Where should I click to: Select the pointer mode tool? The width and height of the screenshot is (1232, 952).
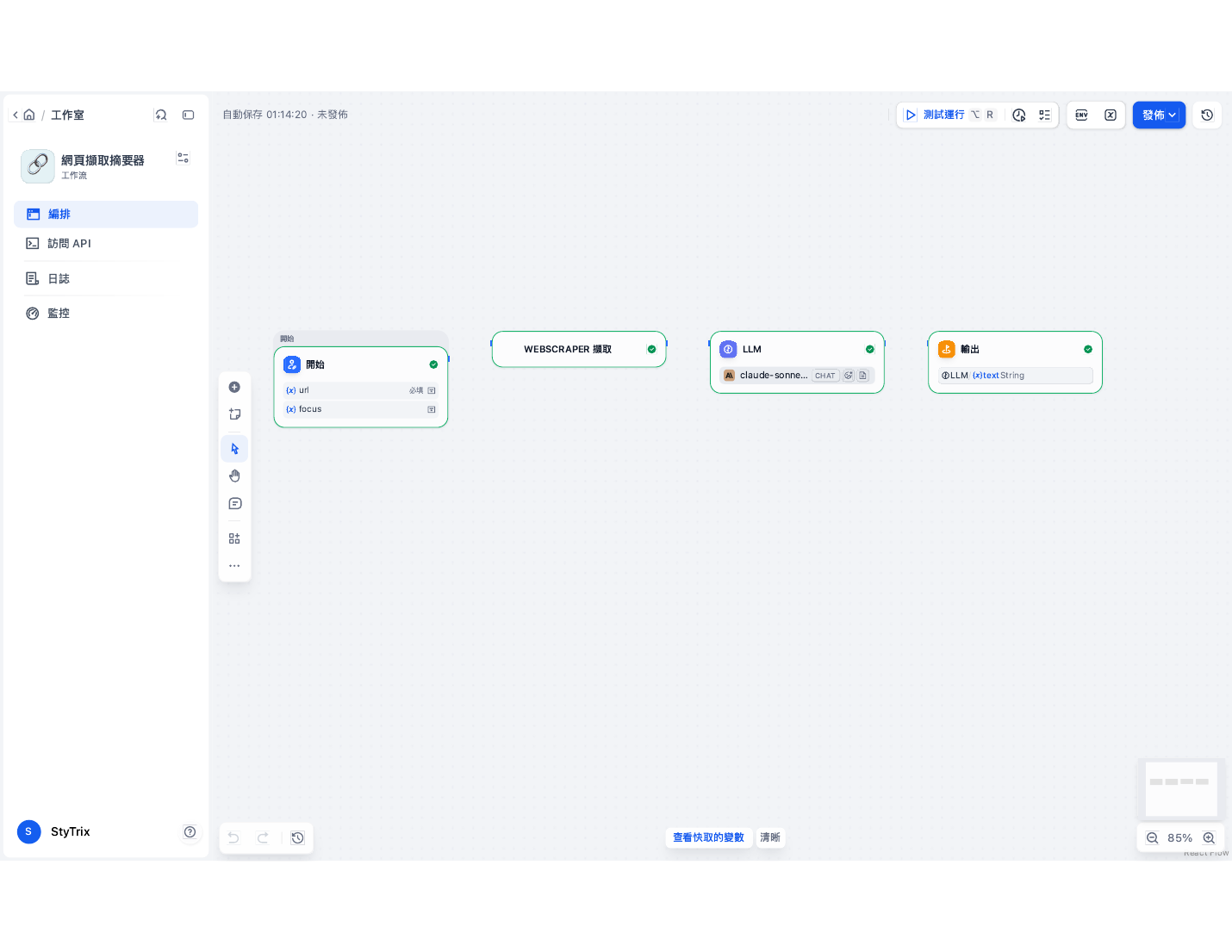coord(234,449)
